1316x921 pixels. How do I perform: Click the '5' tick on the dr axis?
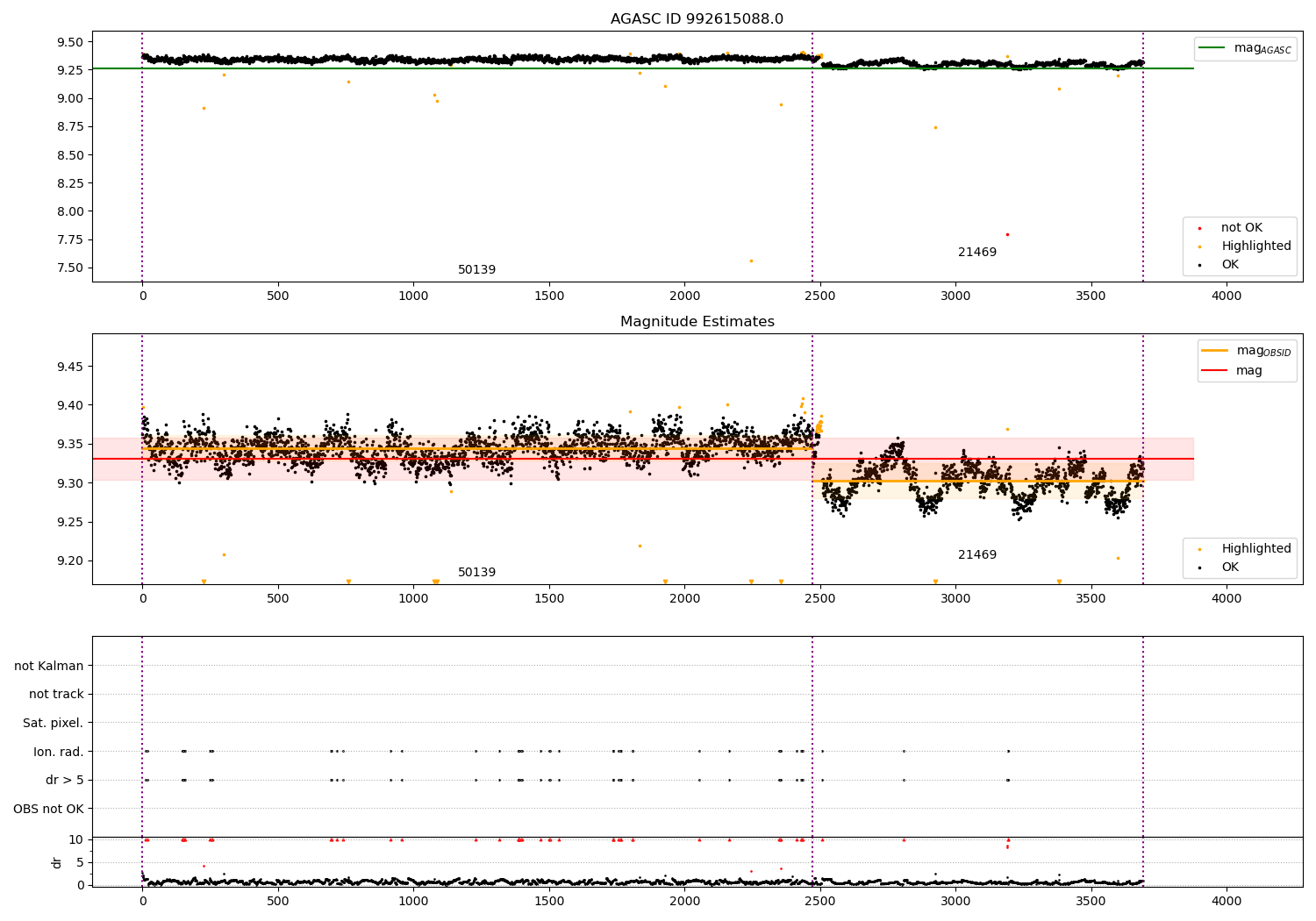click(x=80, y=862)
